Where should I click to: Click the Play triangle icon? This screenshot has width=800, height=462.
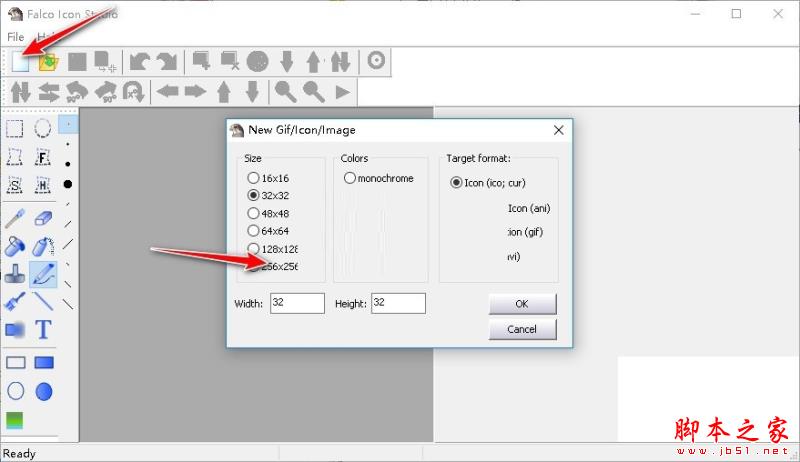(343, 92)
